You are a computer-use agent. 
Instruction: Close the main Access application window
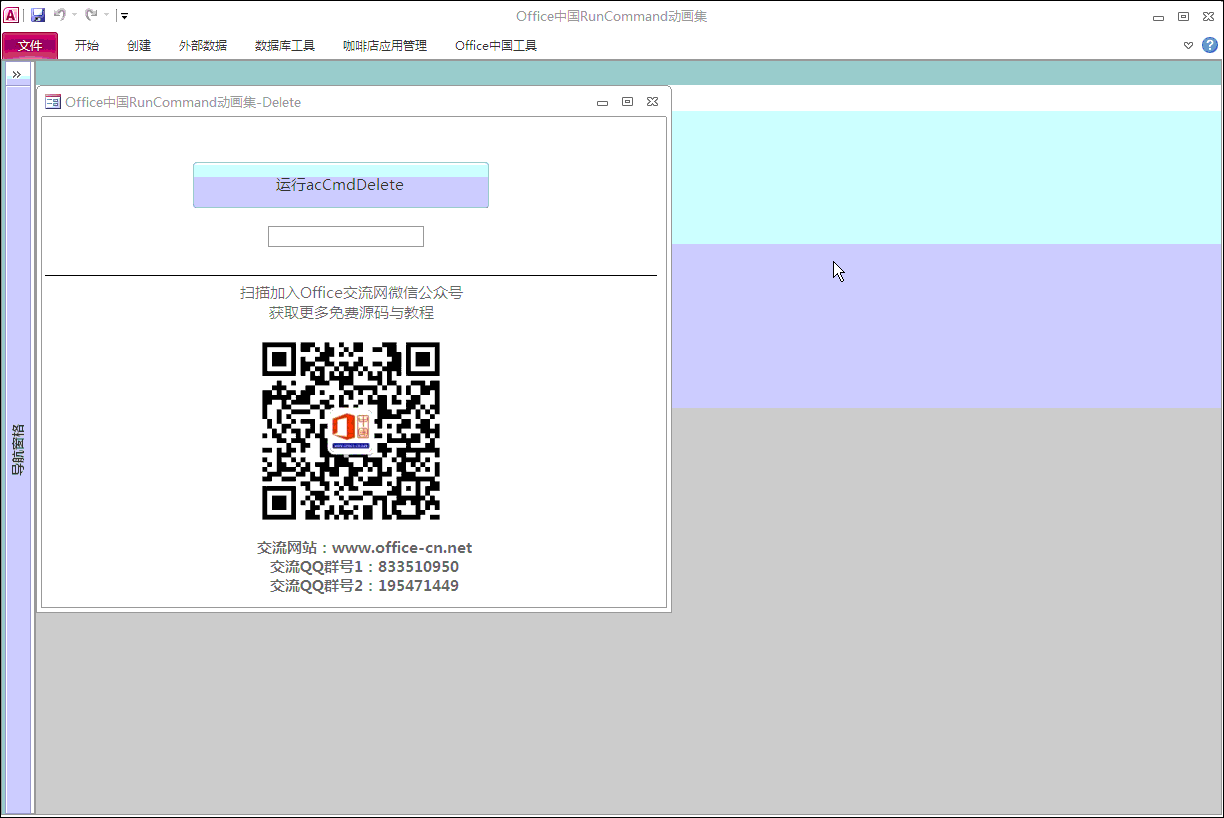tap(1208, 16)
